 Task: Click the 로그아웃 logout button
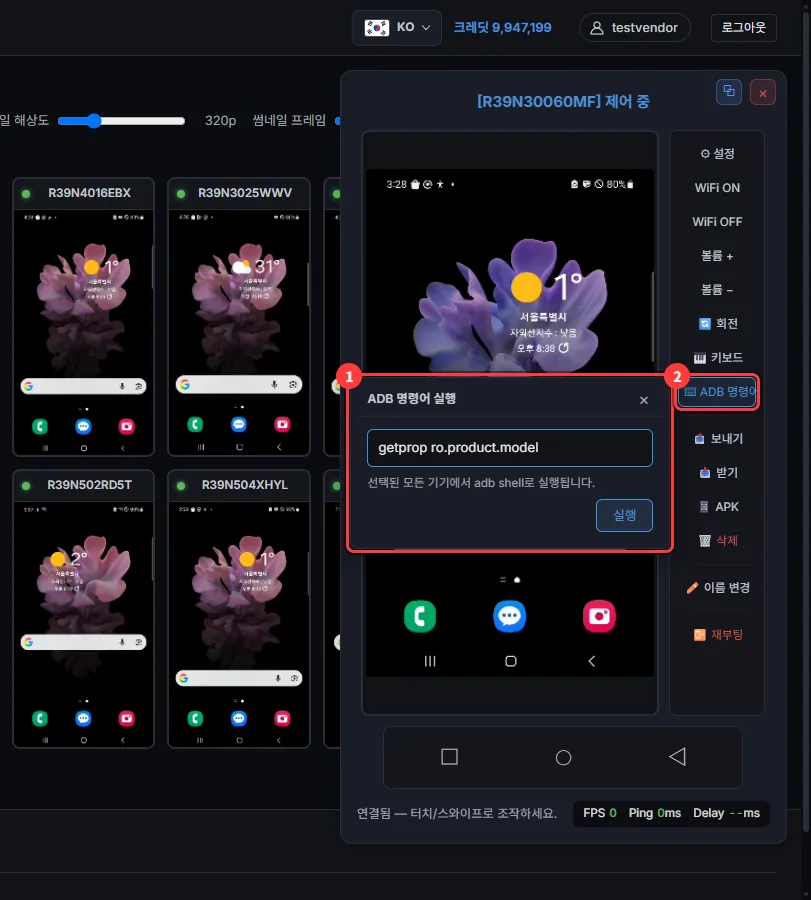pos(743,28)
